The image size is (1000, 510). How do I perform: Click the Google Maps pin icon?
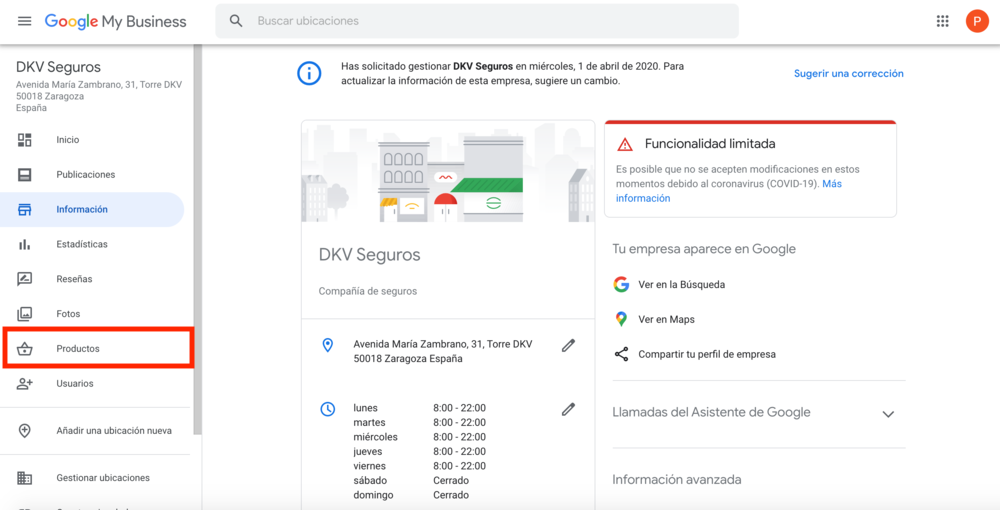(621, 319)
